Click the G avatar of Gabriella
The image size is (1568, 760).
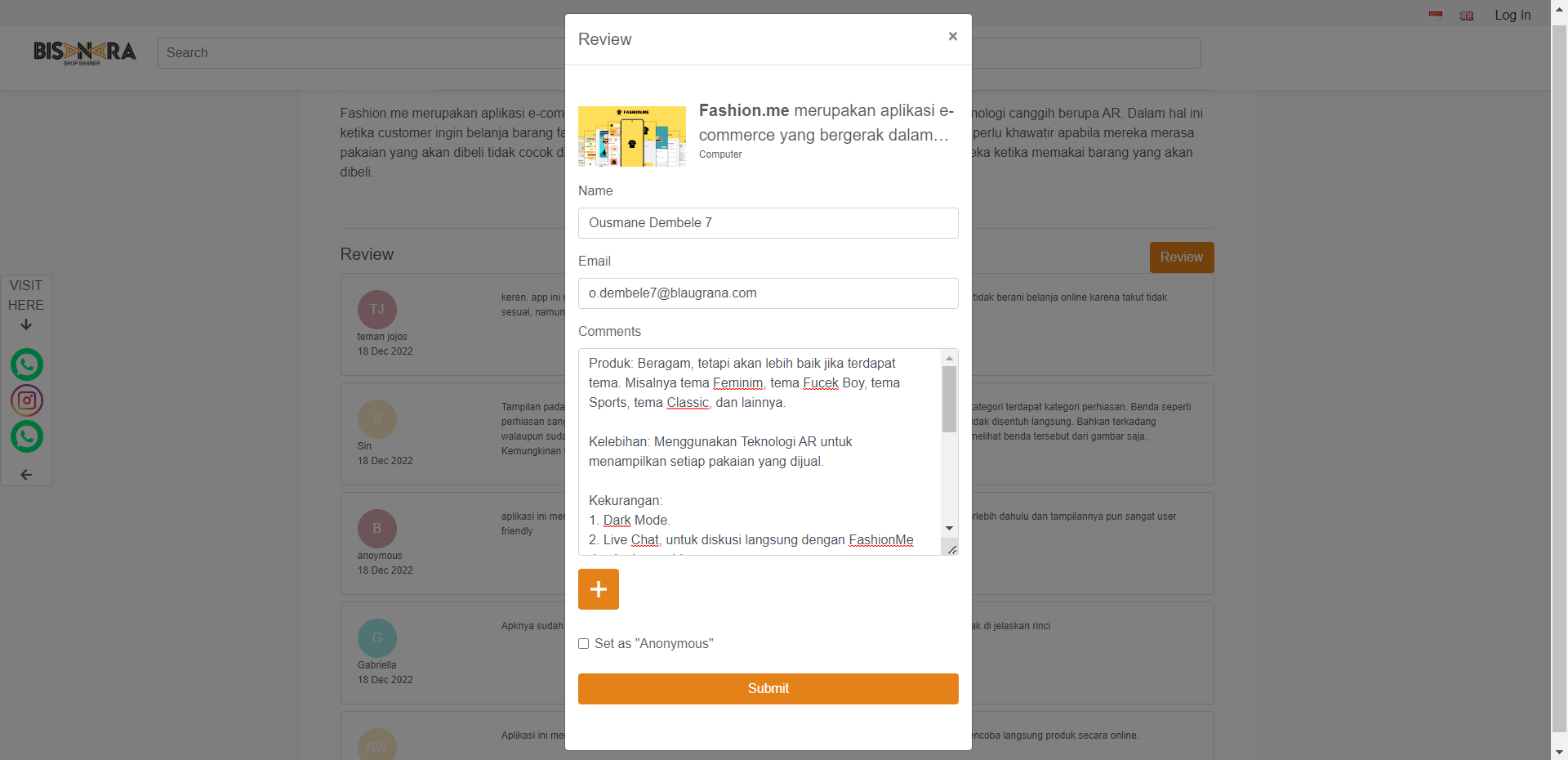pos(377,638)
